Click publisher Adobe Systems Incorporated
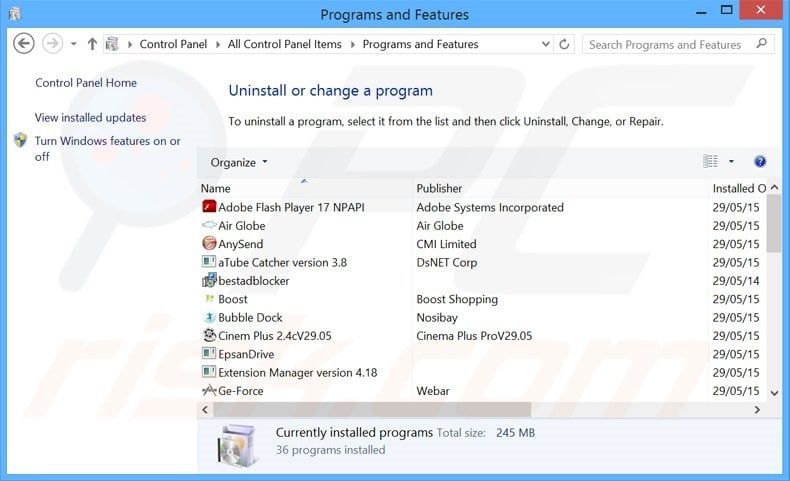Image resolution: width=790 pixels, height=481 pixels. 490,207
